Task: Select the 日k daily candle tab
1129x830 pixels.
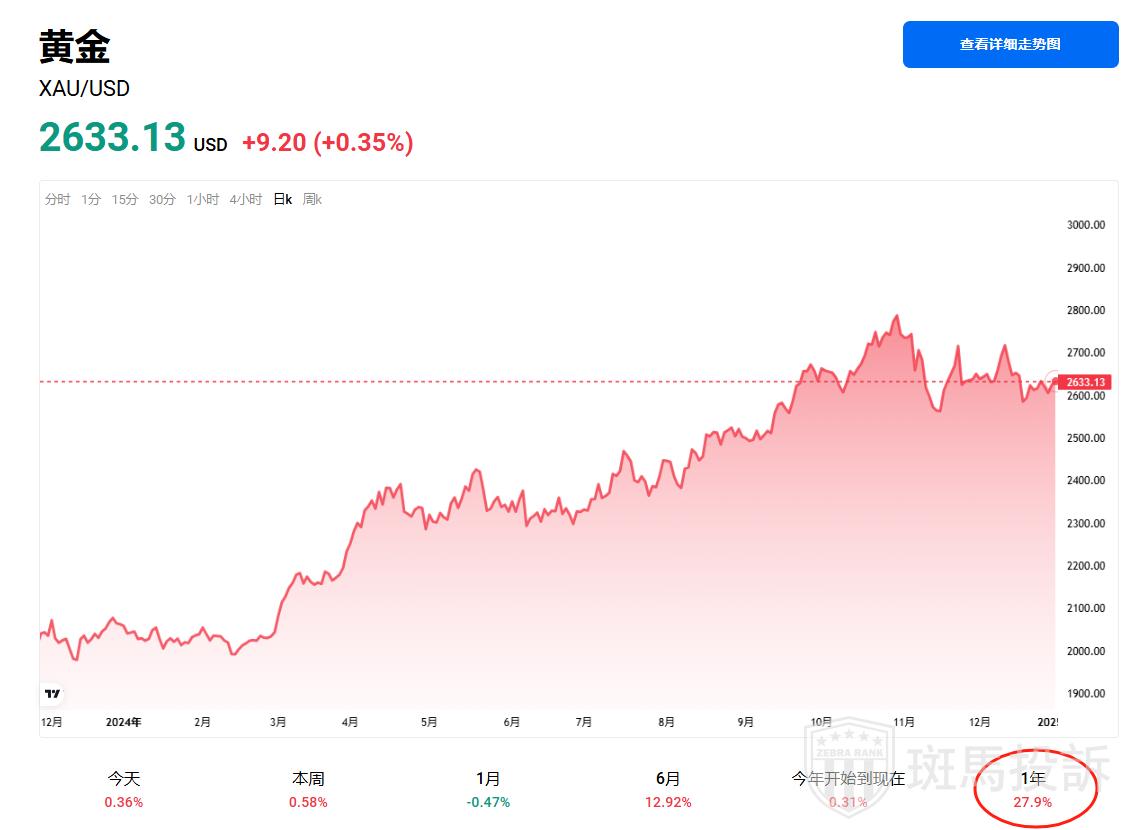Action: tap(283, 199)
